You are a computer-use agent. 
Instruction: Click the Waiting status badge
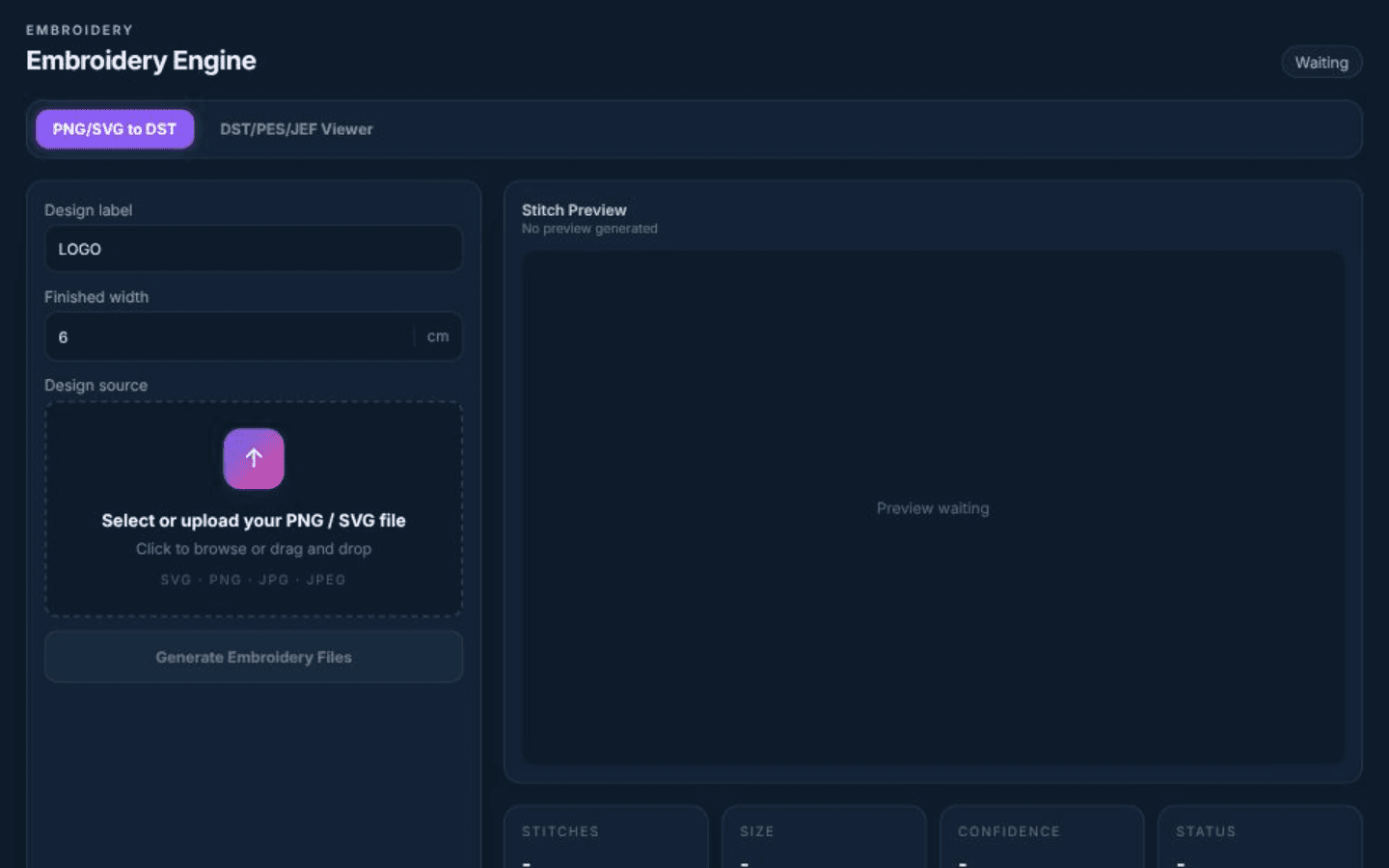point(1321,63)
